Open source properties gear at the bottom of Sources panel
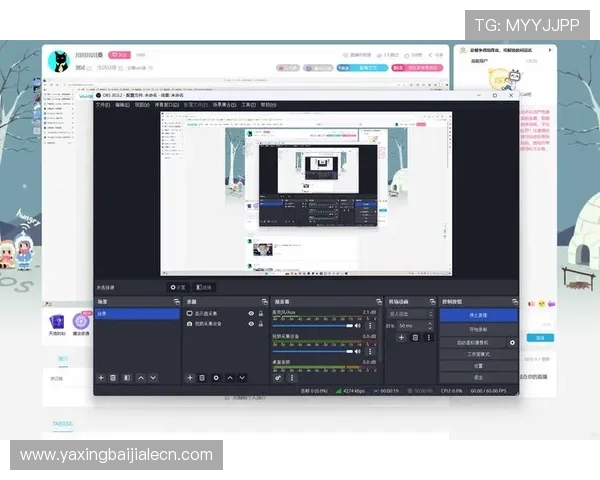Viewport: 600px width, 480px height. [x=216, y=378]
